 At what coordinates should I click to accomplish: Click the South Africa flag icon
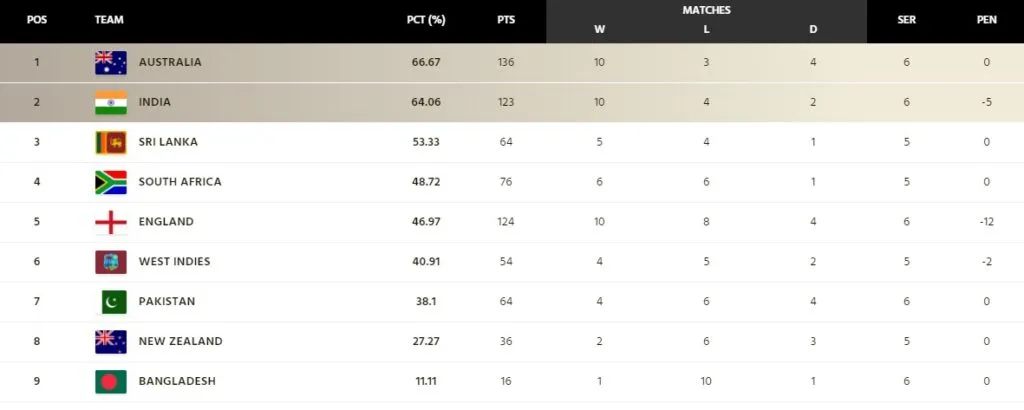click(x=111, y=182)
